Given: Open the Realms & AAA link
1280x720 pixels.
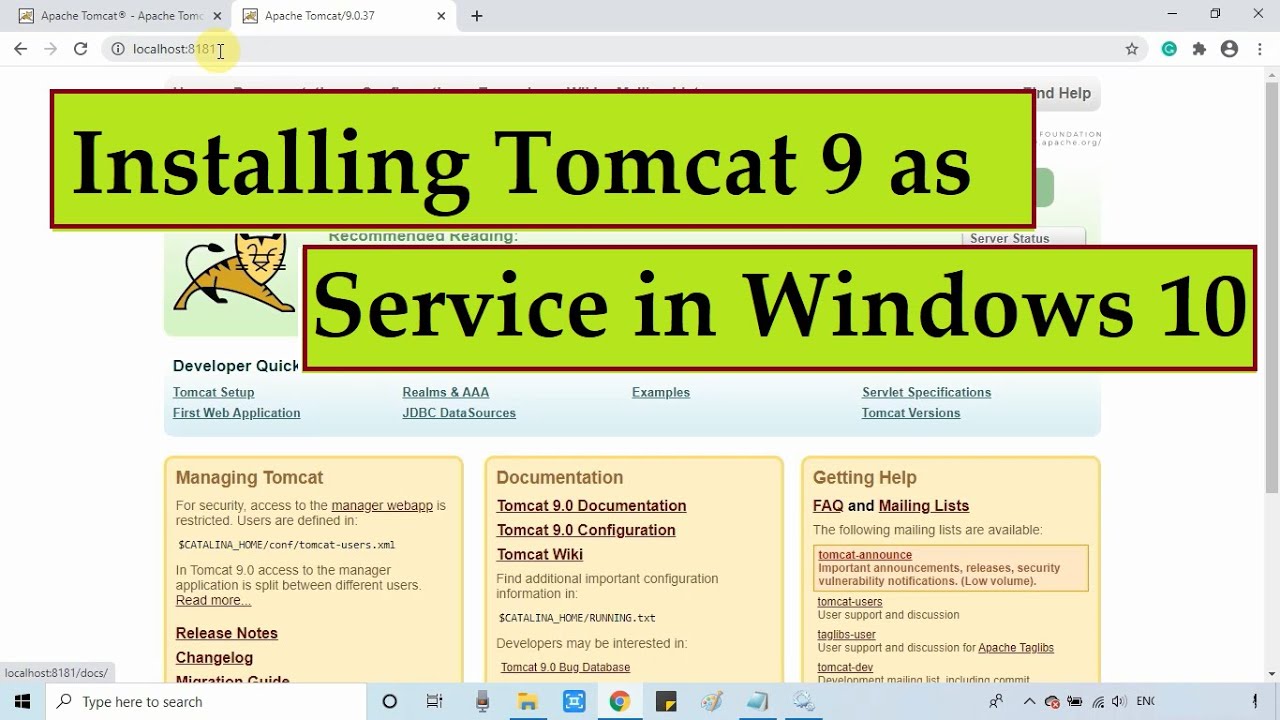Looking at the screenshot, I should [x=445, y=392].
